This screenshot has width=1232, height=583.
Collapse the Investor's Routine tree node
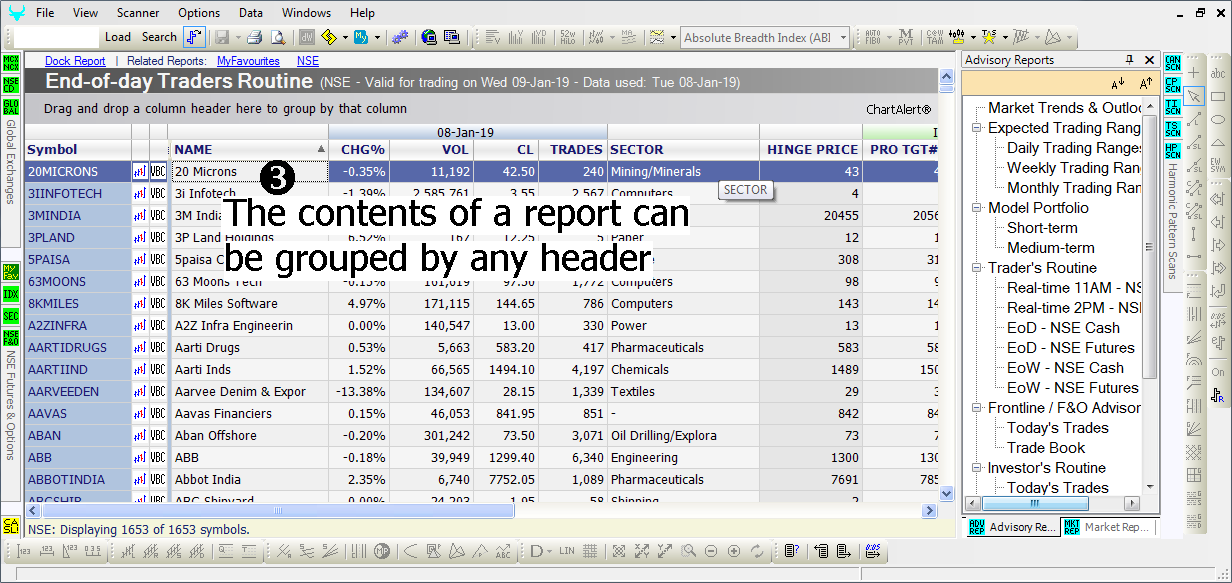(977, 468)
